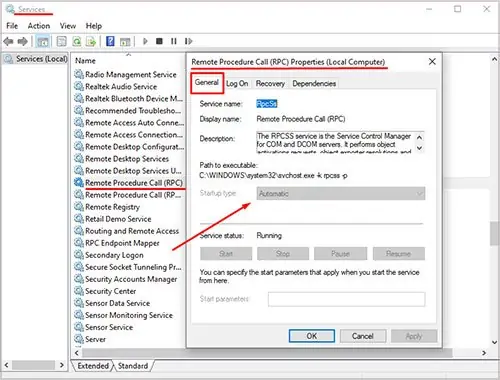Image resolution: width=500 pixels, height=380 pixels.
Task: Click gear icon of Server service
Action: (79, 339)
